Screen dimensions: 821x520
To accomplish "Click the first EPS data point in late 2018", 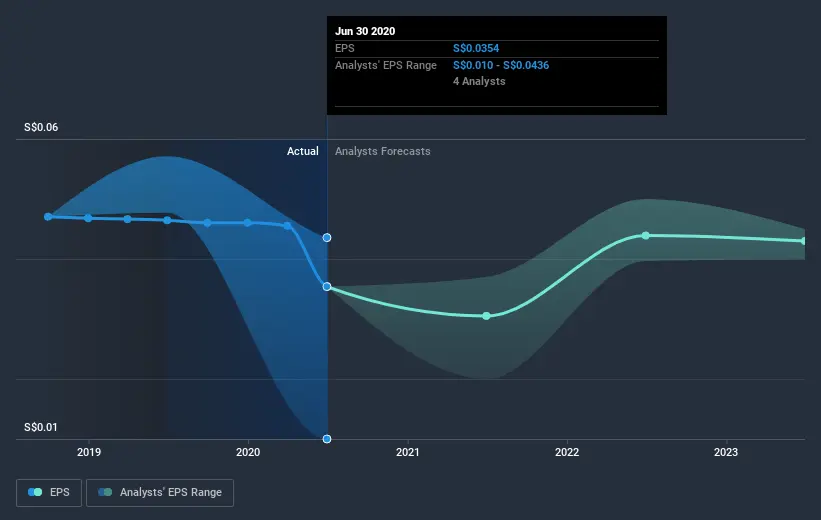I will tap(48, 216).
